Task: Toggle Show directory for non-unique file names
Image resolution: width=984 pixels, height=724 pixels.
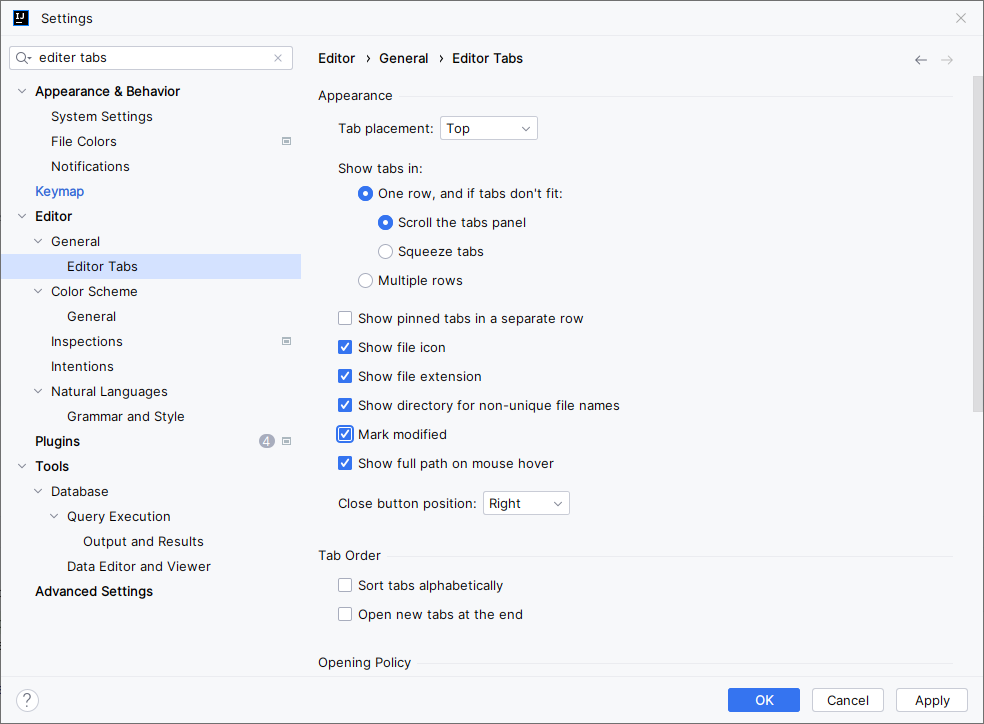Action: click(x=345, y=405)
